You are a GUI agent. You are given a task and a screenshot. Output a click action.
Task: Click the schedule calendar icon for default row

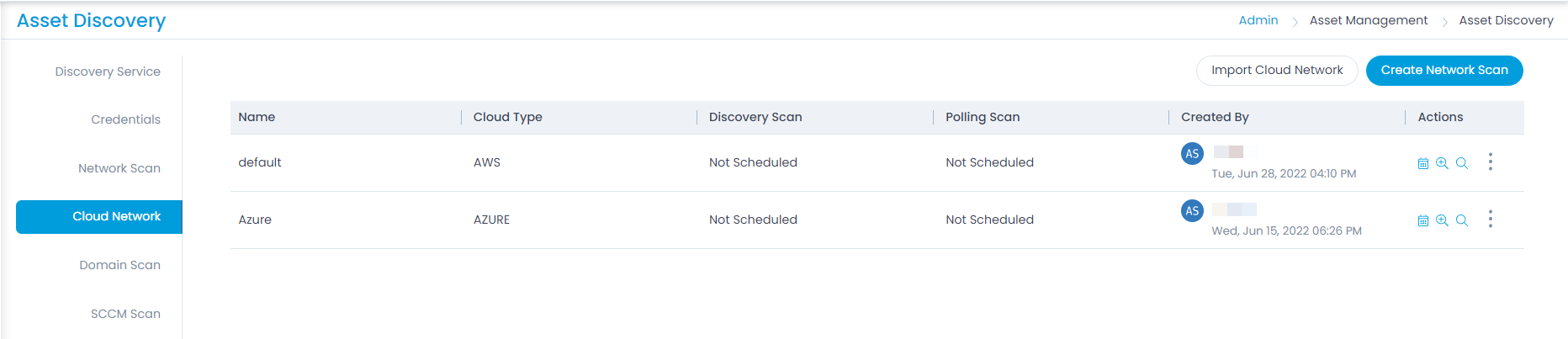pos(1423,163)
